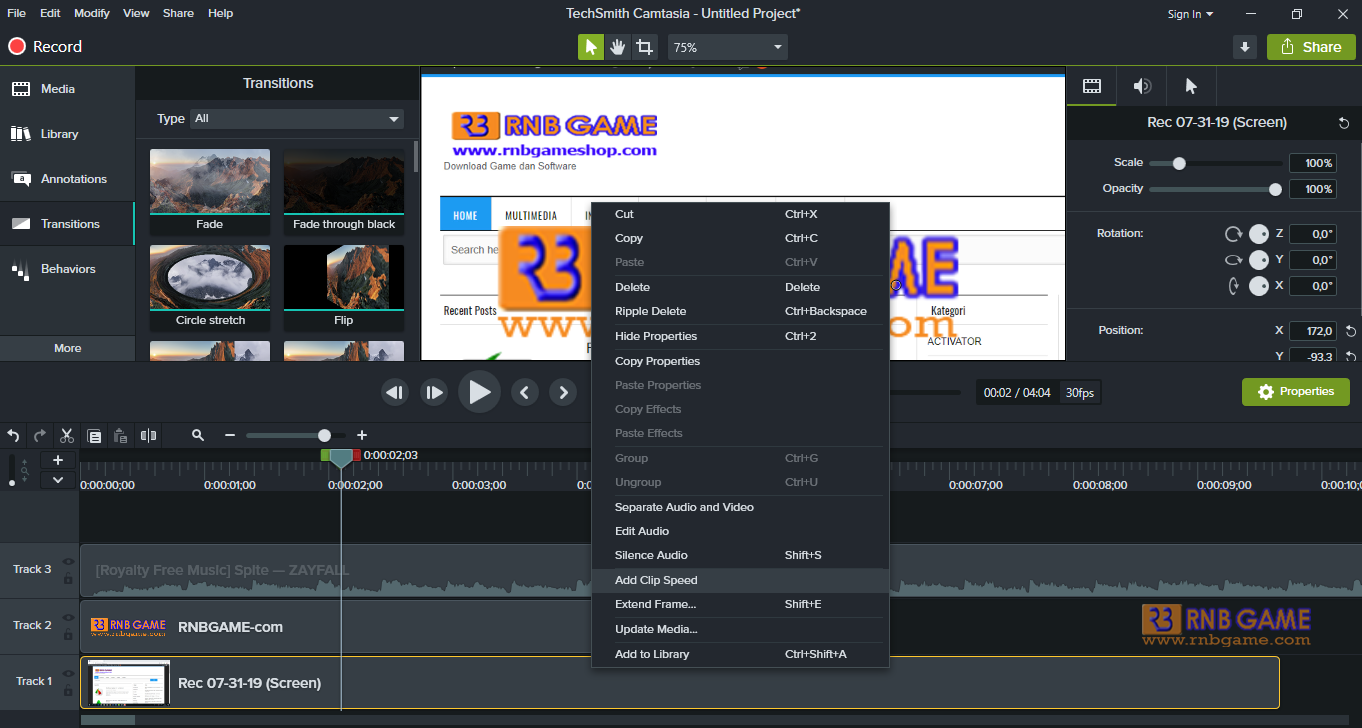Open the Sign In dropdown
Image resolution: width=1362 pixels, height=728 pixels.
[x=1190, y=14]
